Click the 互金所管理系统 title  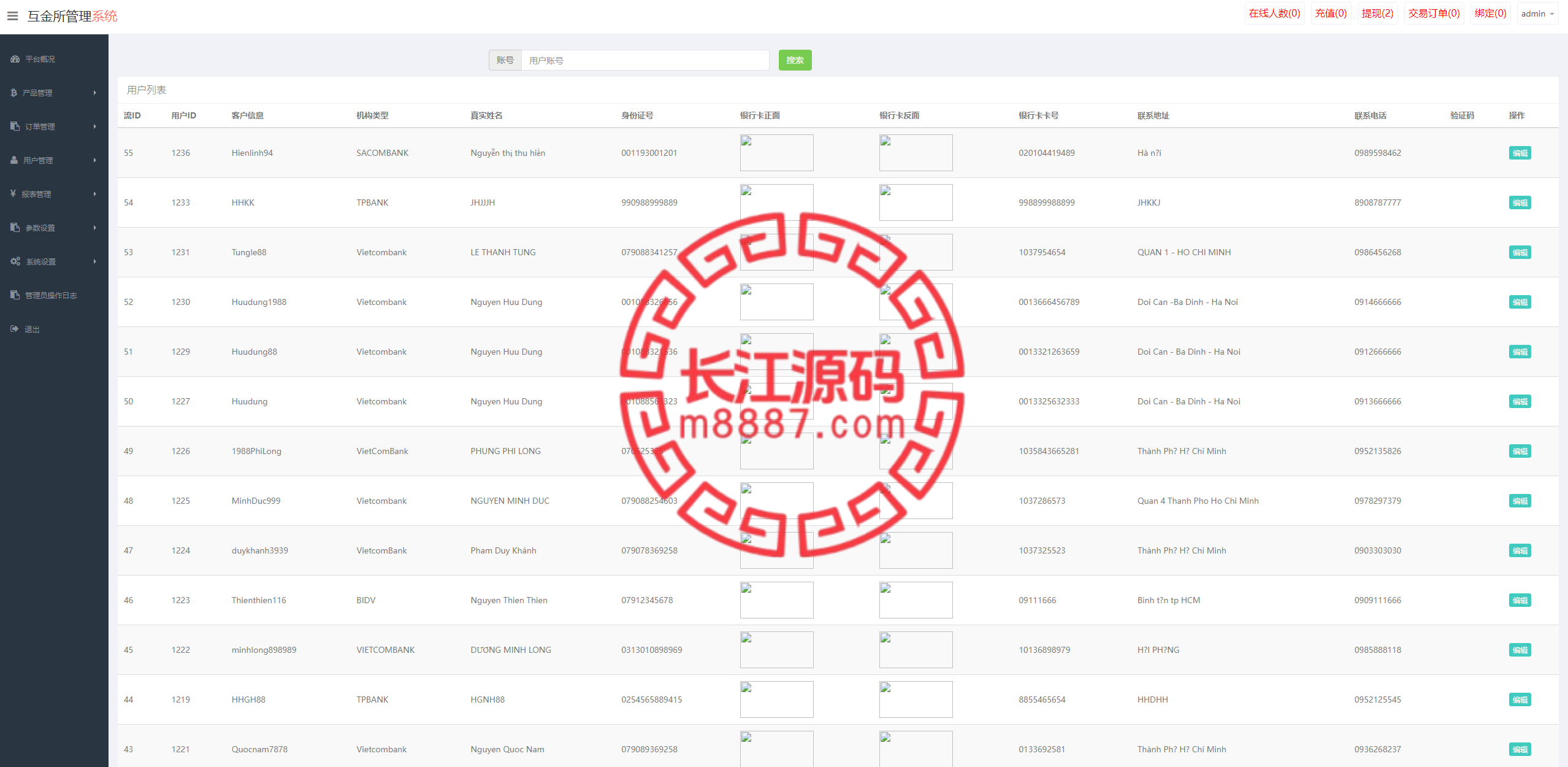coord(72,16)
